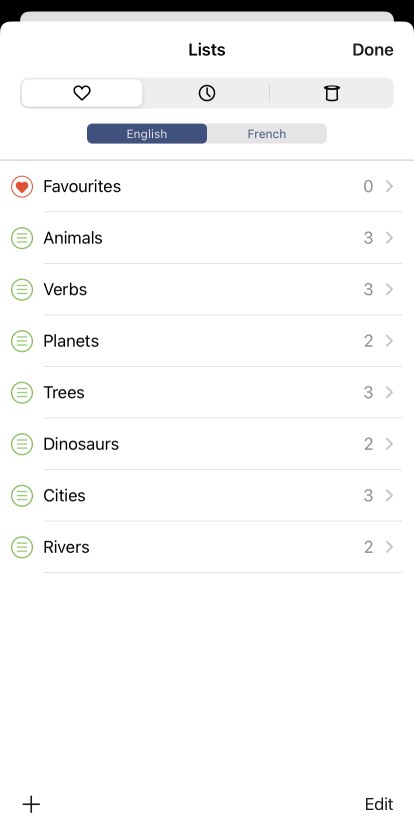Click the green list icon beside Rivers

point(22,547)
